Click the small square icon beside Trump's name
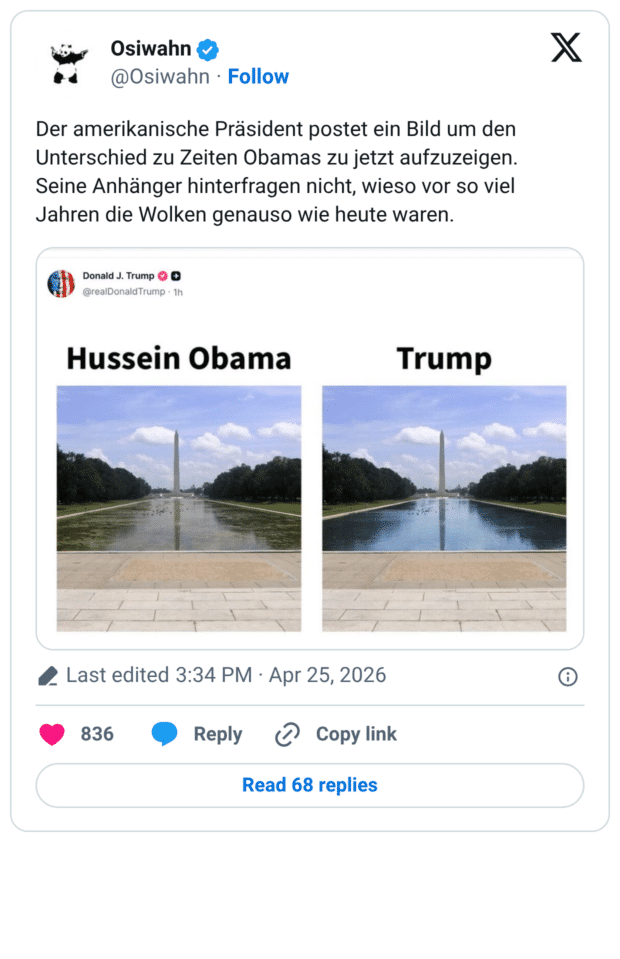 176,275
